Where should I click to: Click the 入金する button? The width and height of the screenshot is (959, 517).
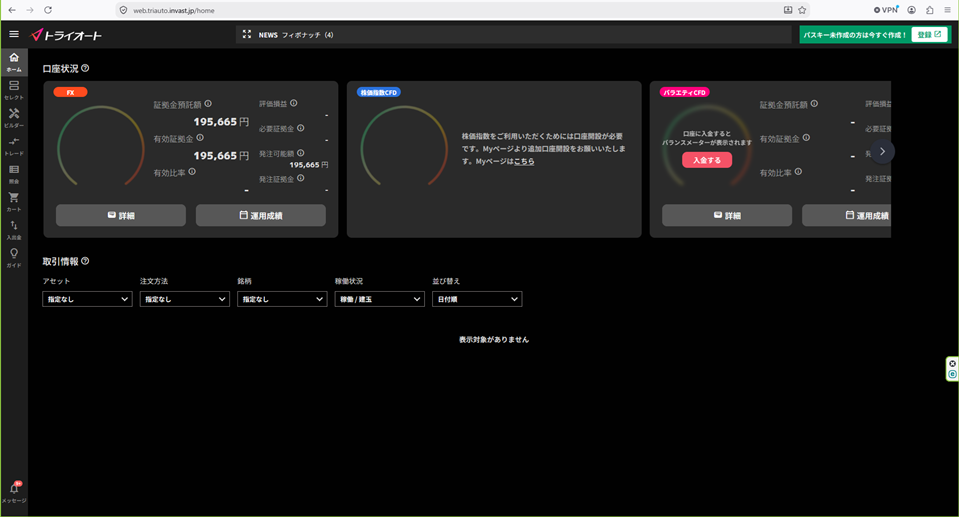pyautogui.click(x=707, y=160)
